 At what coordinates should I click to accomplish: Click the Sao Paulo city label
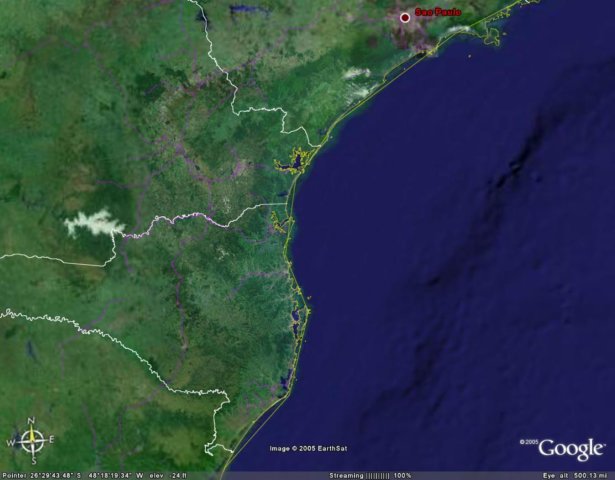click(438, 12)
